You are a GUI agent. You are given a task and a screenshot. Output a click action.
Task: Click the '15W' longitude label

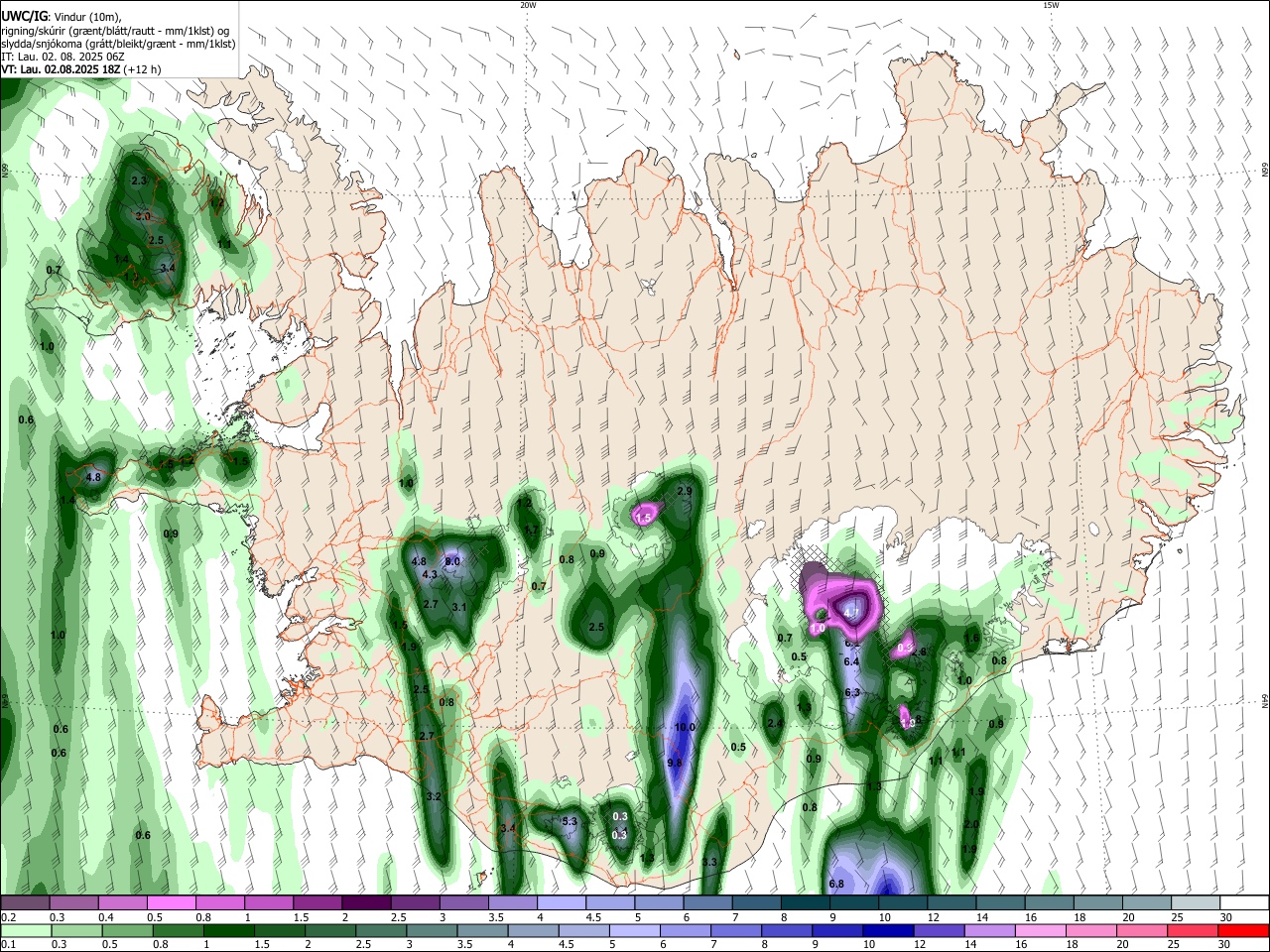tap(1051, 5)
